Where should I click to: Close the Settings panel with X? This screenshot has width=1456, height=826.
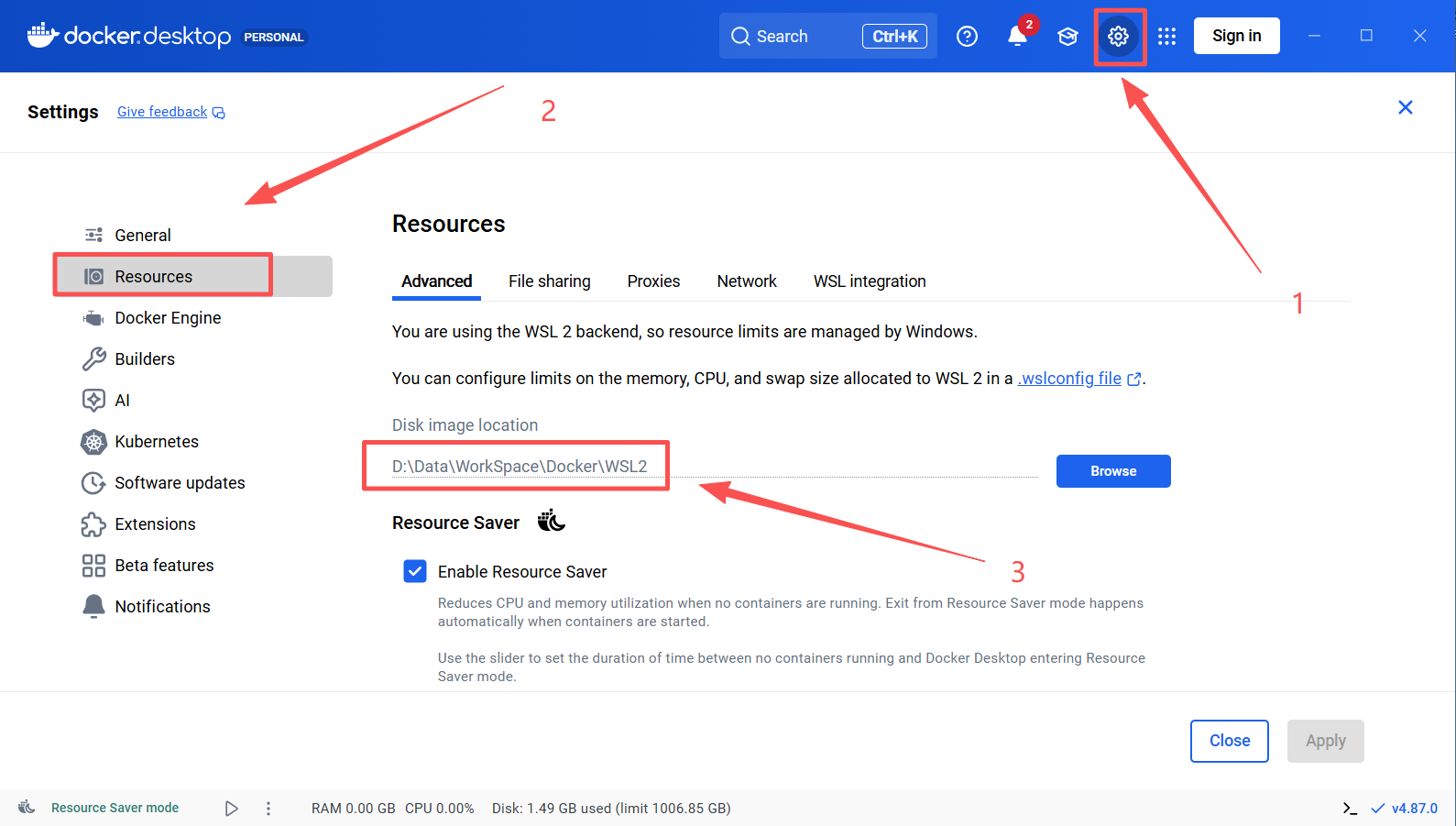[1406, 107]
